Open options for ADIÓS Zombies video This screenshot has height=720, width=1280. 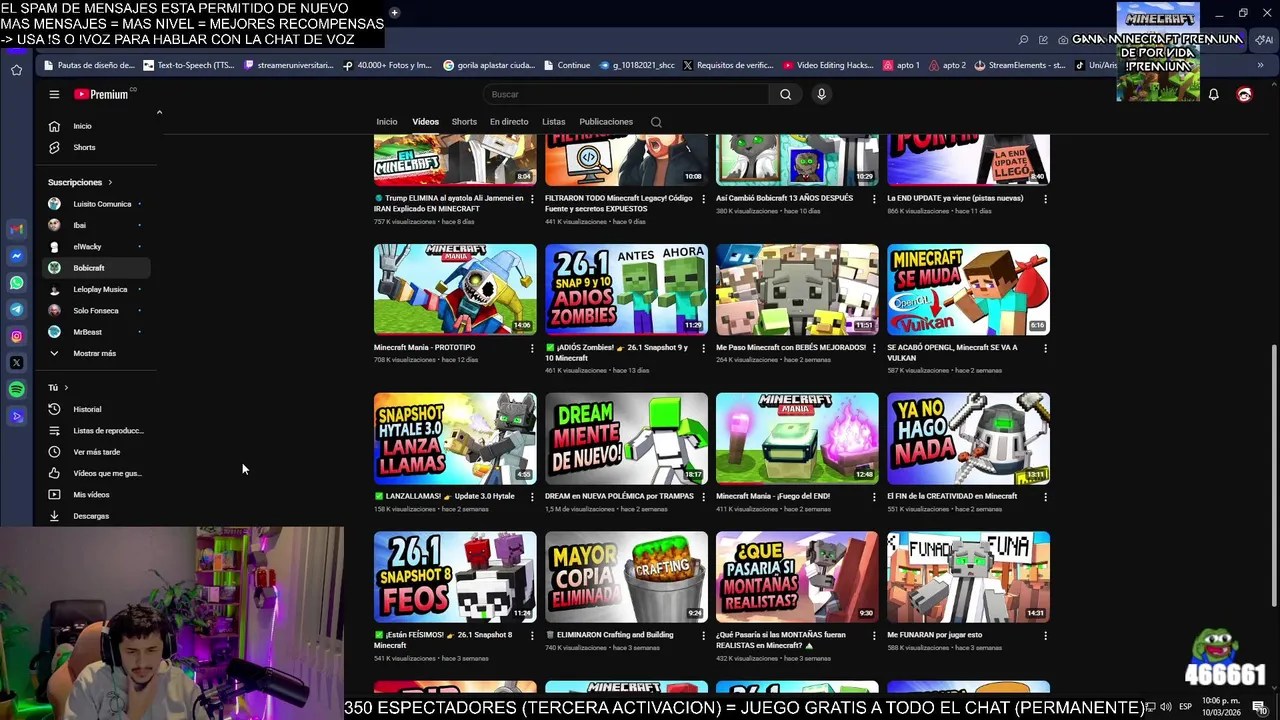(703, 348)
